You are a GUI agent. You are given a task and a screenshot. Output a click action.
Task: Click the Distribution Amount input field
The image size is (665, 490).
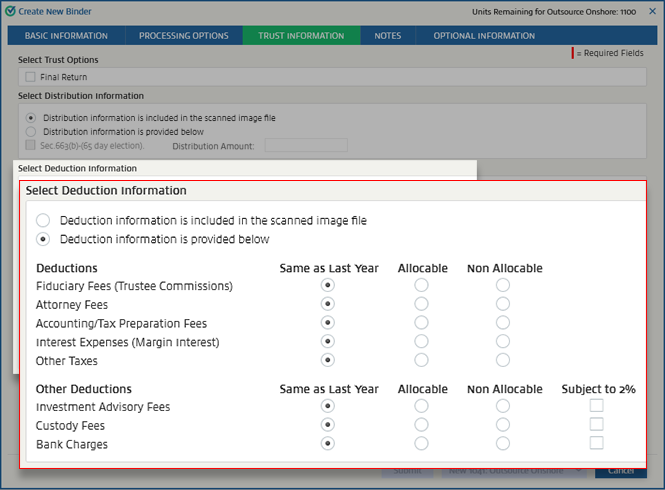click(305, 146)
